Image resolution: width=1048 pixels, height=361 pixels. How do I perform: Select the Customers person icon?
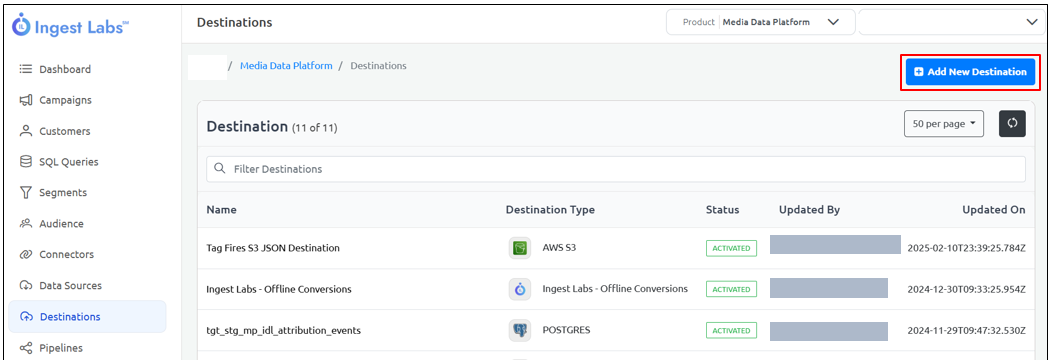pyautogui.click(x=26, y=131)
